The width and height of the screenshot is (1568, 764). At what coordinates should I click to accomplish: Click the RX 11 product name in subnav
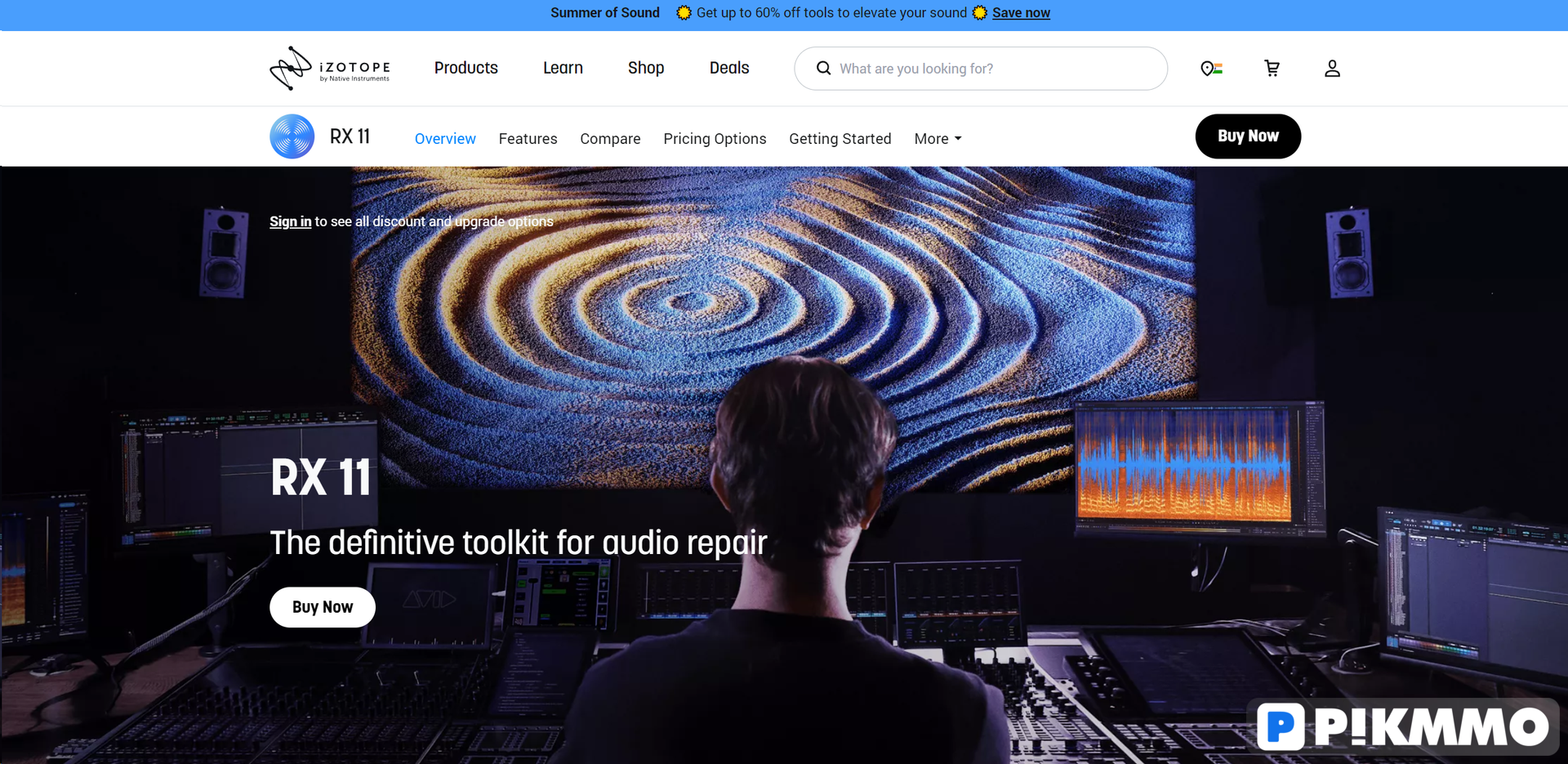[350, 136]
